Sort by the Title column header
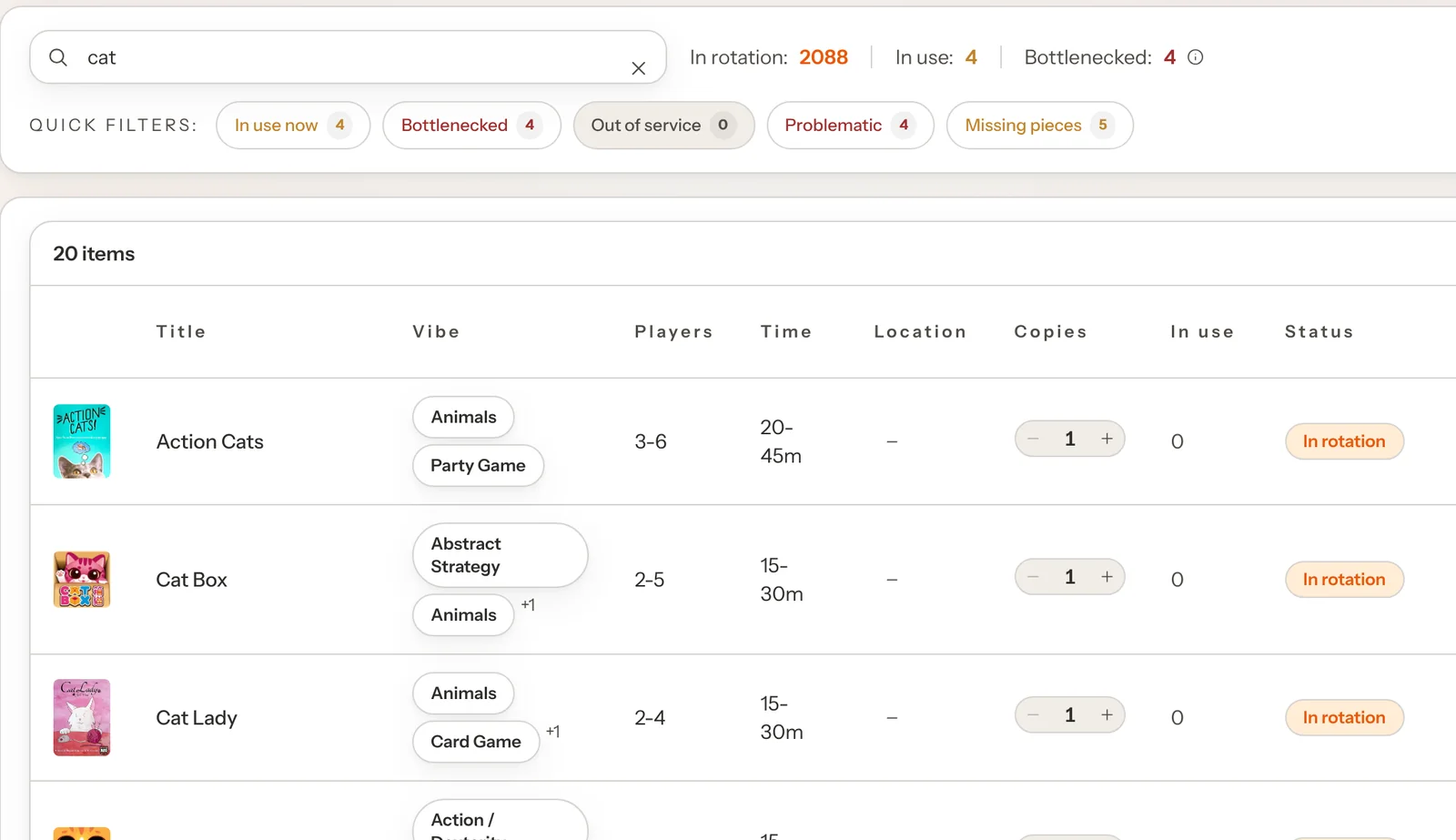 (x=181, y=332)
